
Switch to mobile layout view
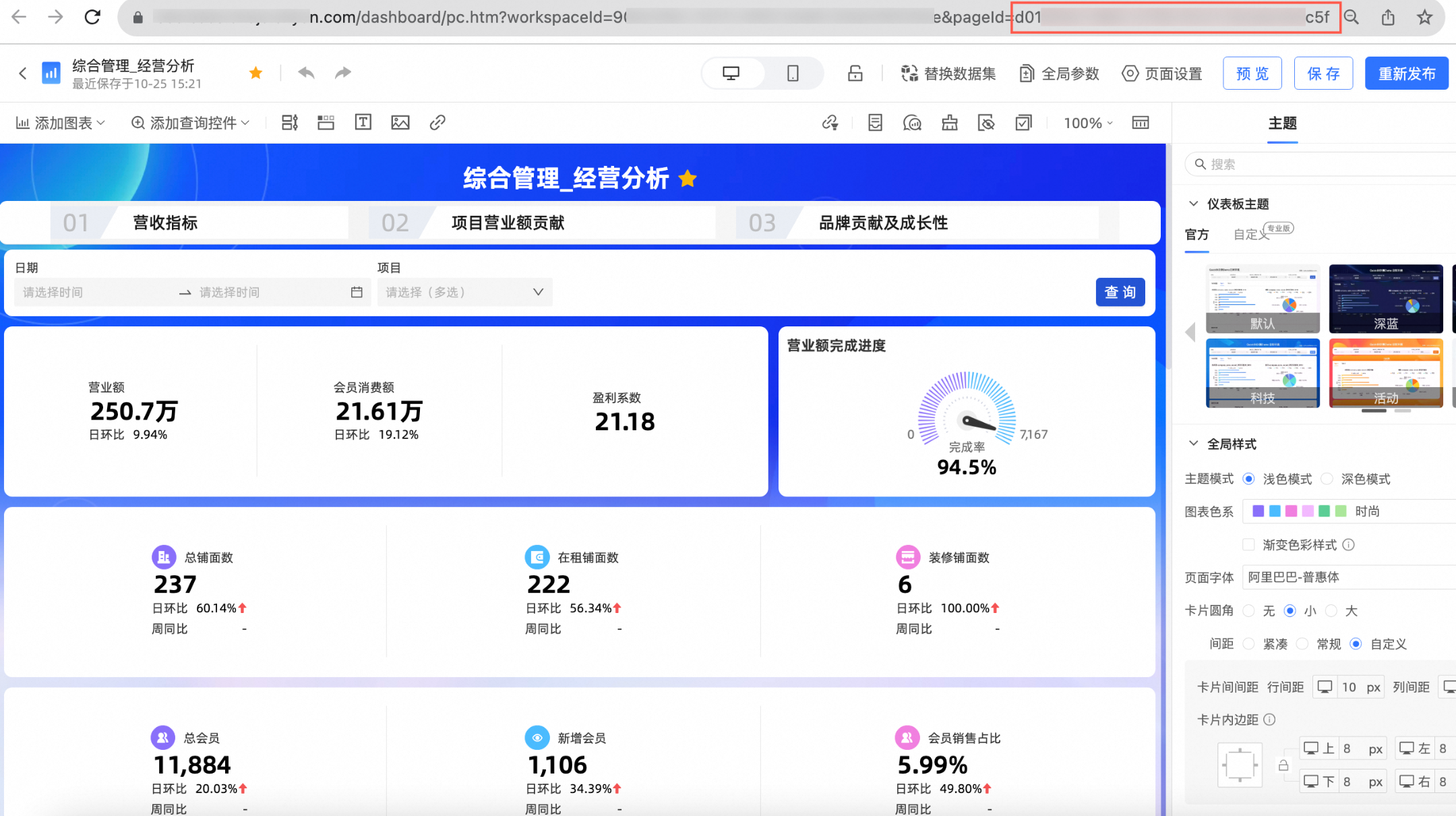click(x=793, y=73)
